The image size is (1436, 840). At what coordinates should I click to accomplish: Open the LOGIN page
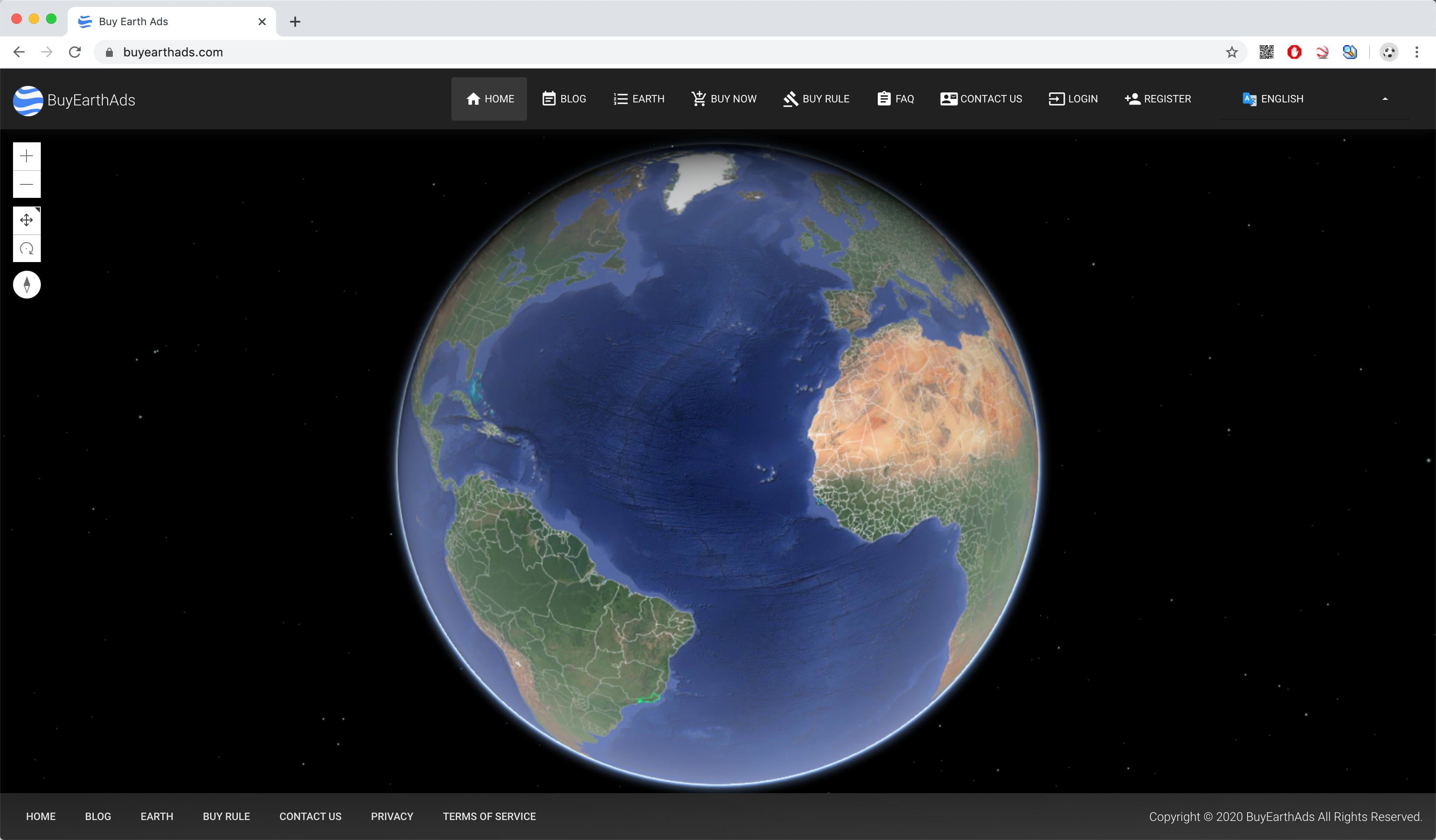(x=1073, y=99)
